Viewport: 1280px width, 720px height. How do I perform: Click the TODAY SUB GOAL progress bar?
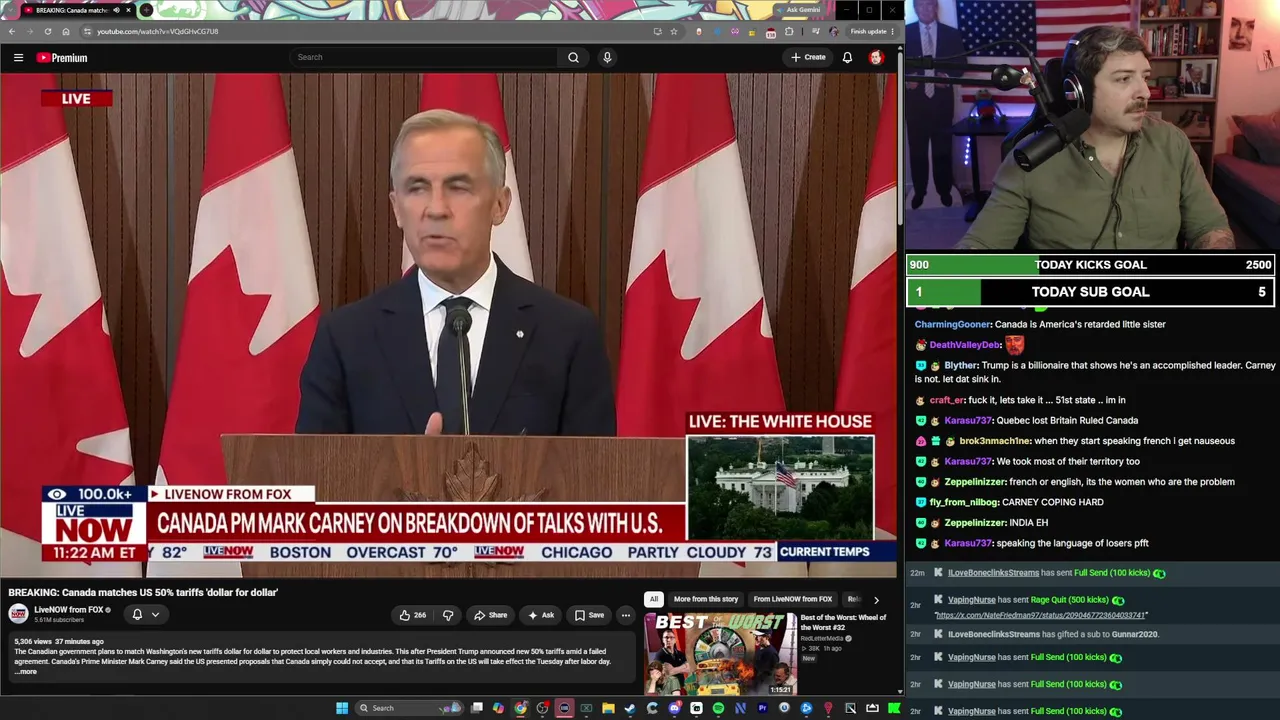pyautogui.click(x=1090, y=292)
